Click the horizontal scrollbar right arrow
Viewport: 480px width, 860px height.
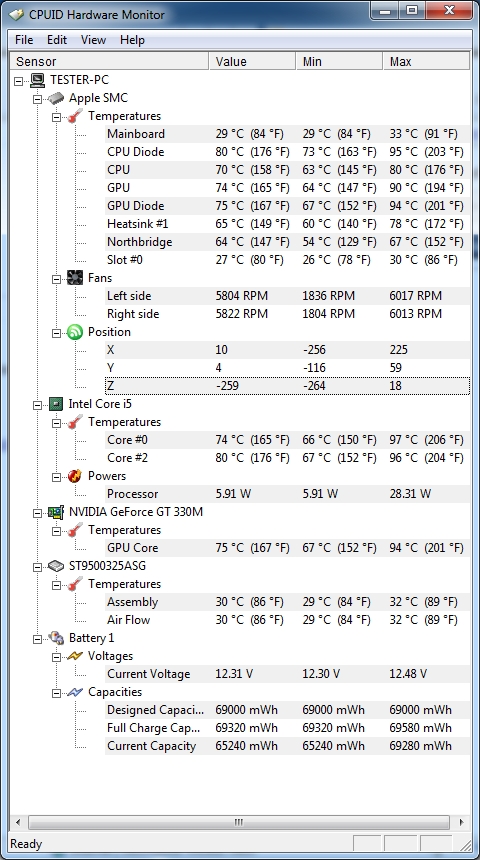click(x=461, y=822)
